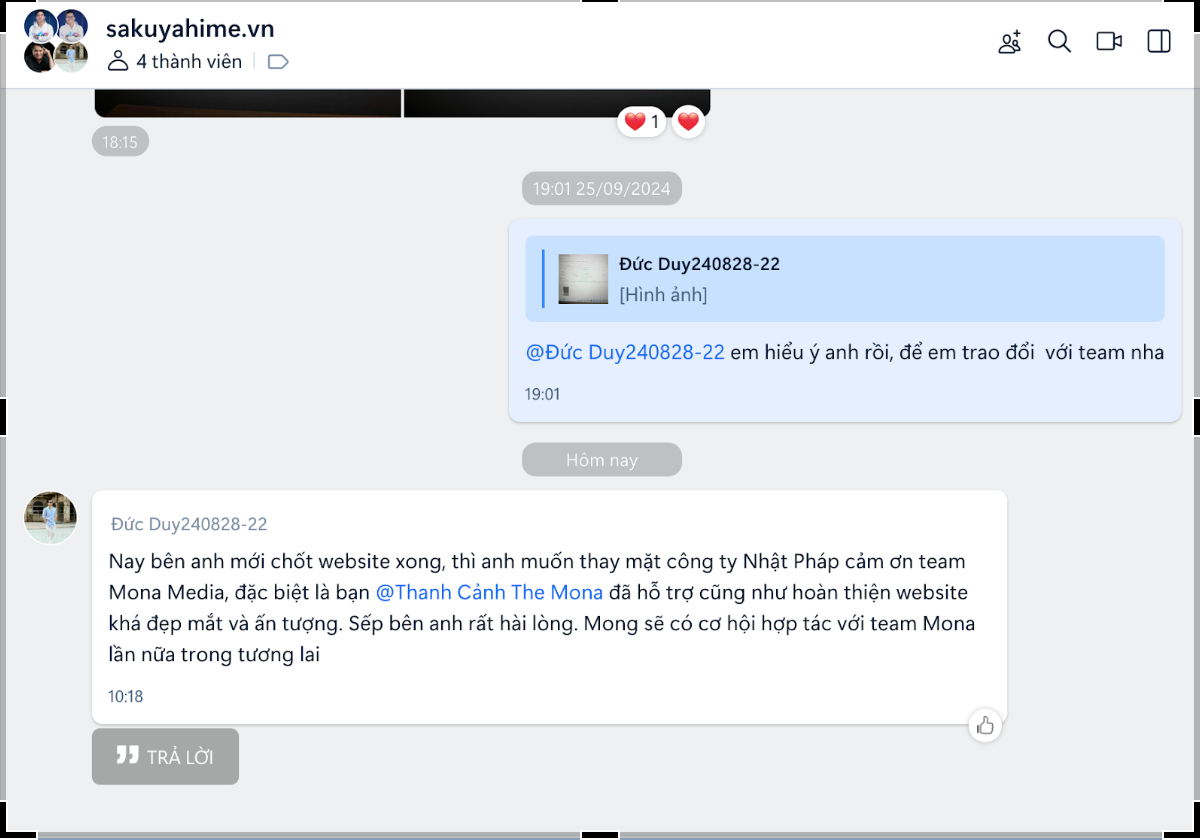The image size is (1200, 840).
Task: Start a video call
Action: 1109,42
